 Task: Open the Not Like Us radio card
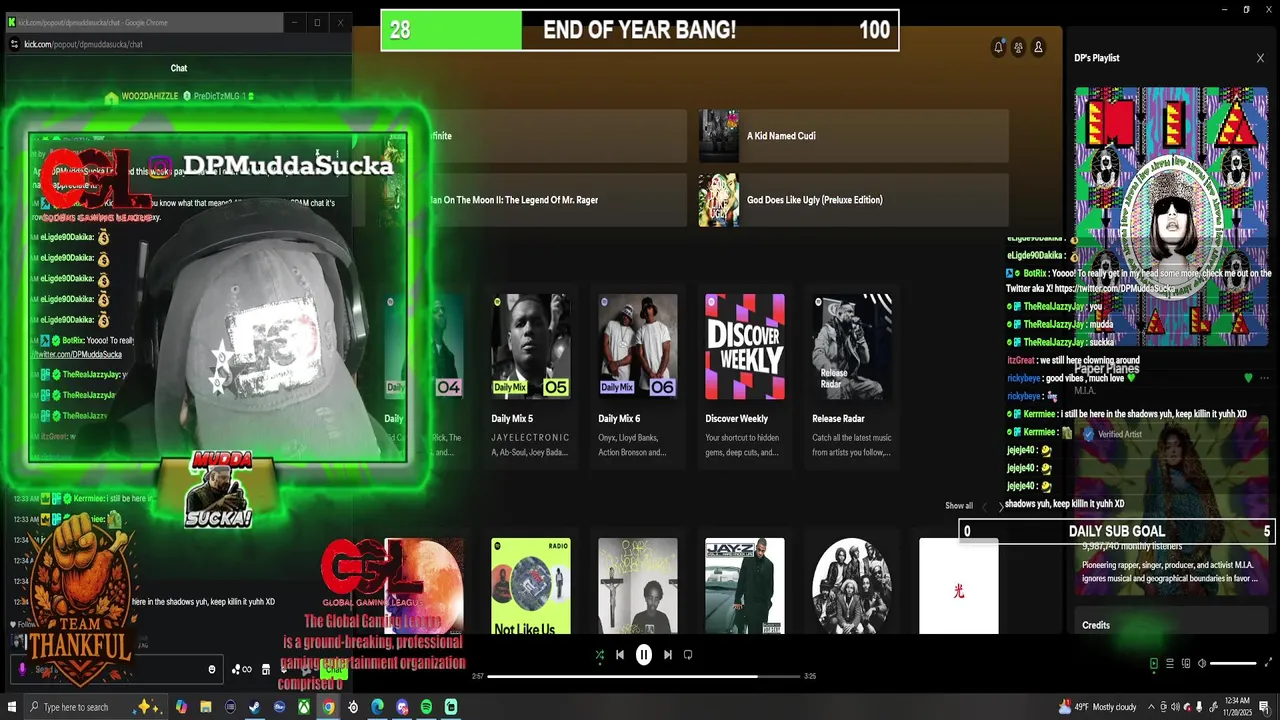click(x=531, y=586)
